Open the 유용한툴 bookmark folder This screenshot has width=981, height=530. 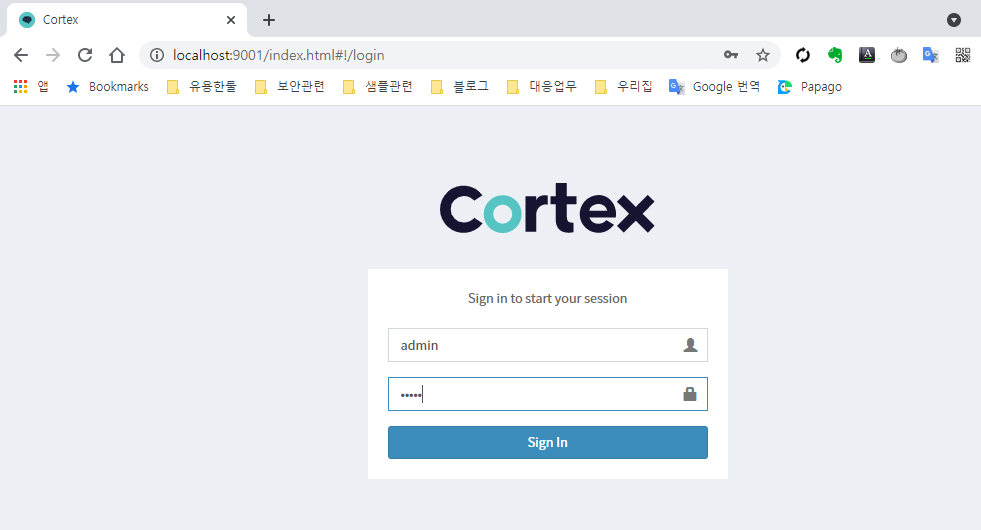(x=201, y=86)
